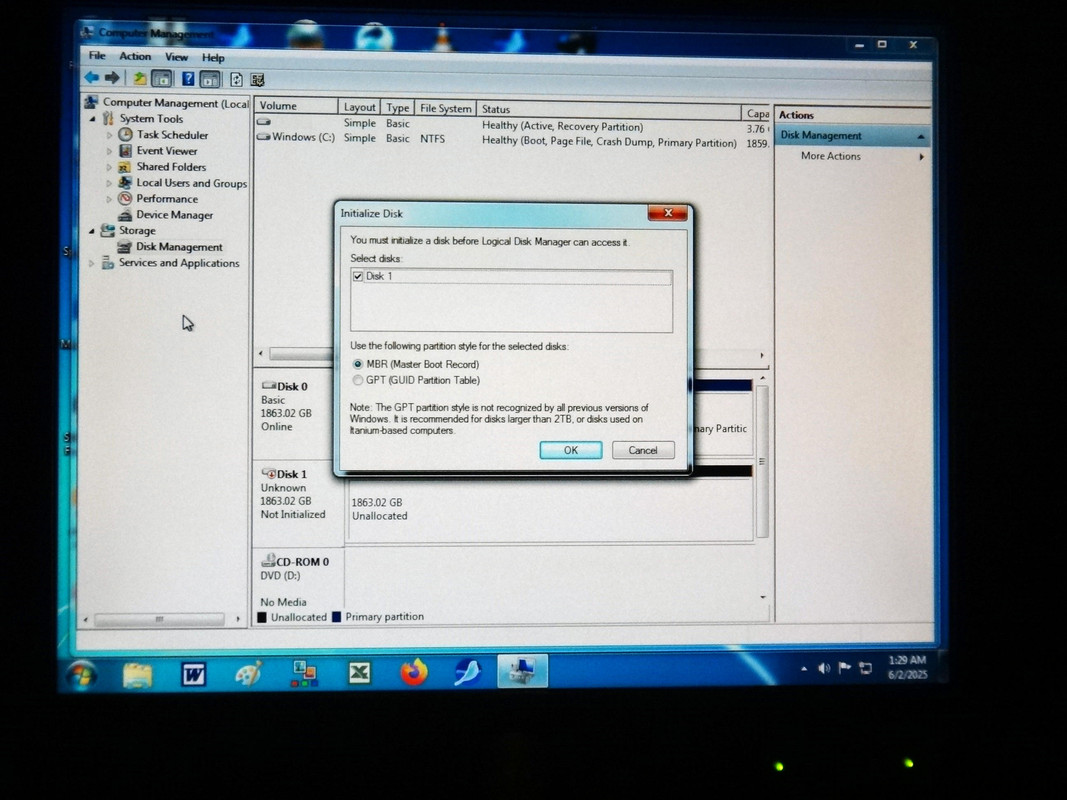Click the Up one level folder icon

coord(139,79)
